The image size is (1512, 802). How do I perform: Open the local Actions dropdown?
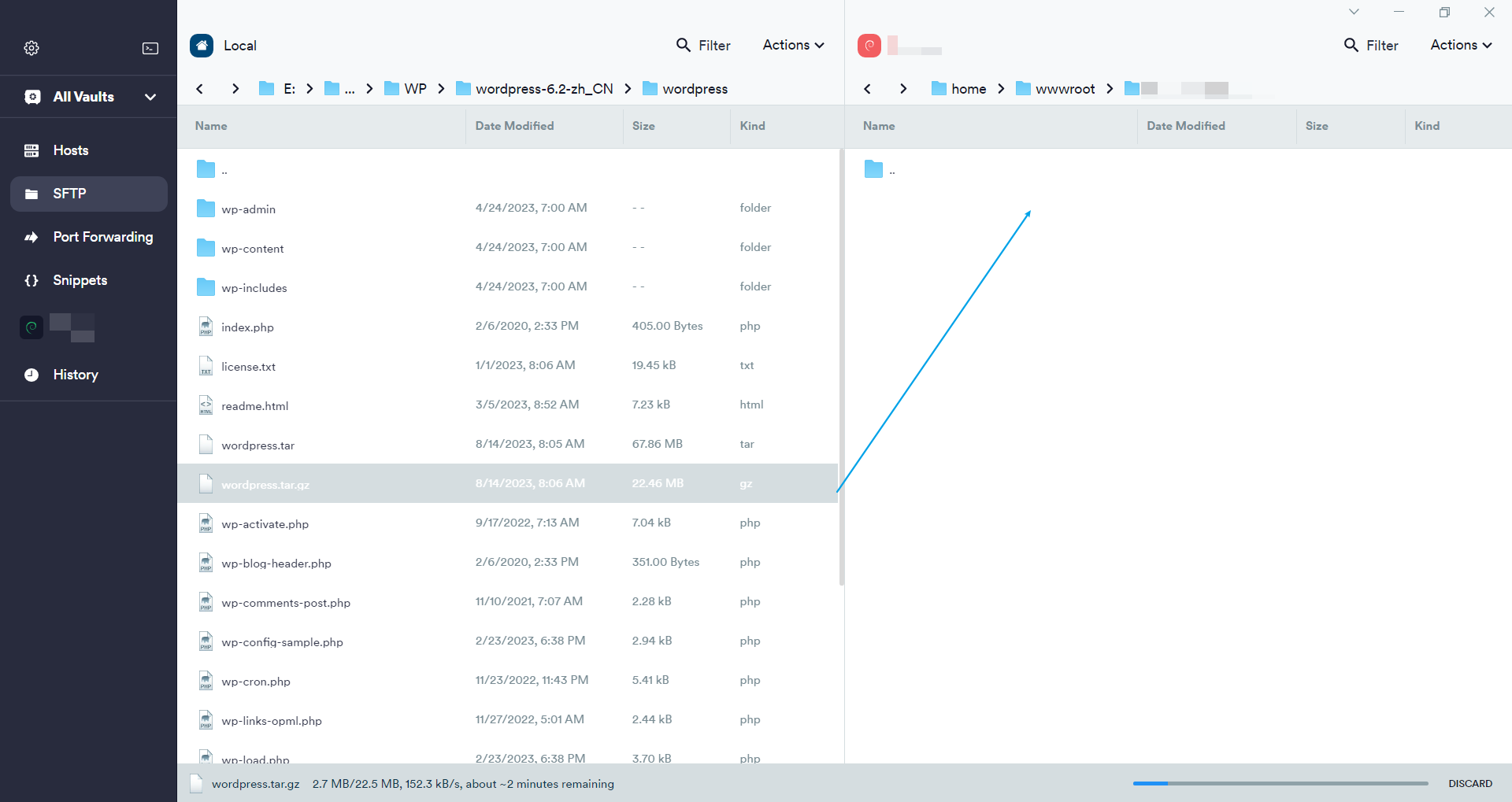coord(793,46)
